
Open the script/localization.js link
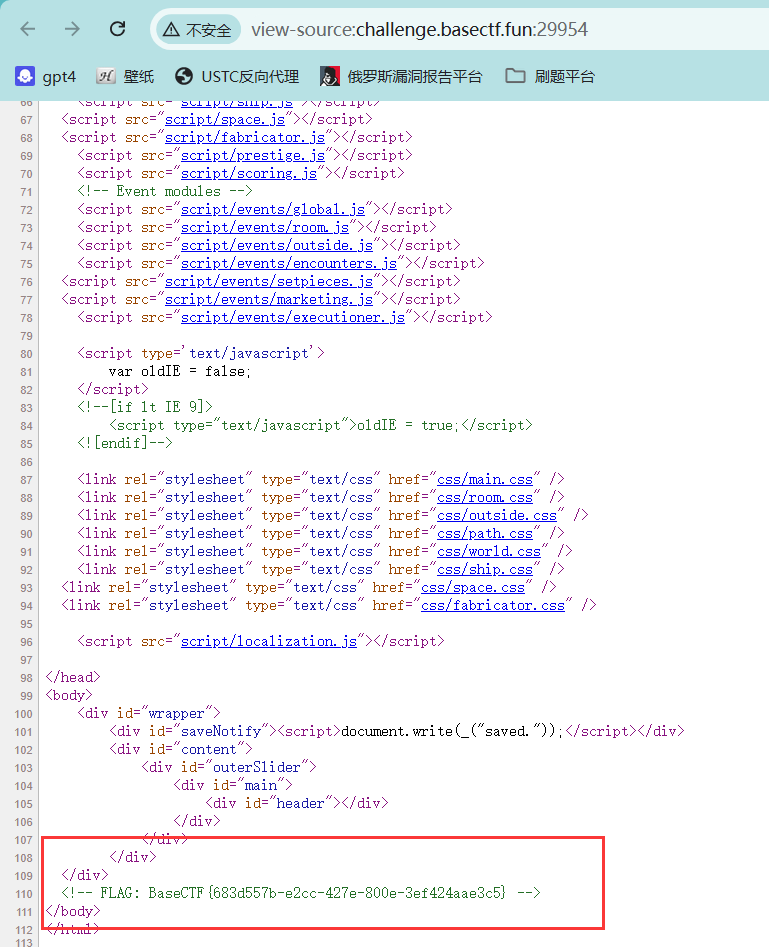click(x=272, y=641)
